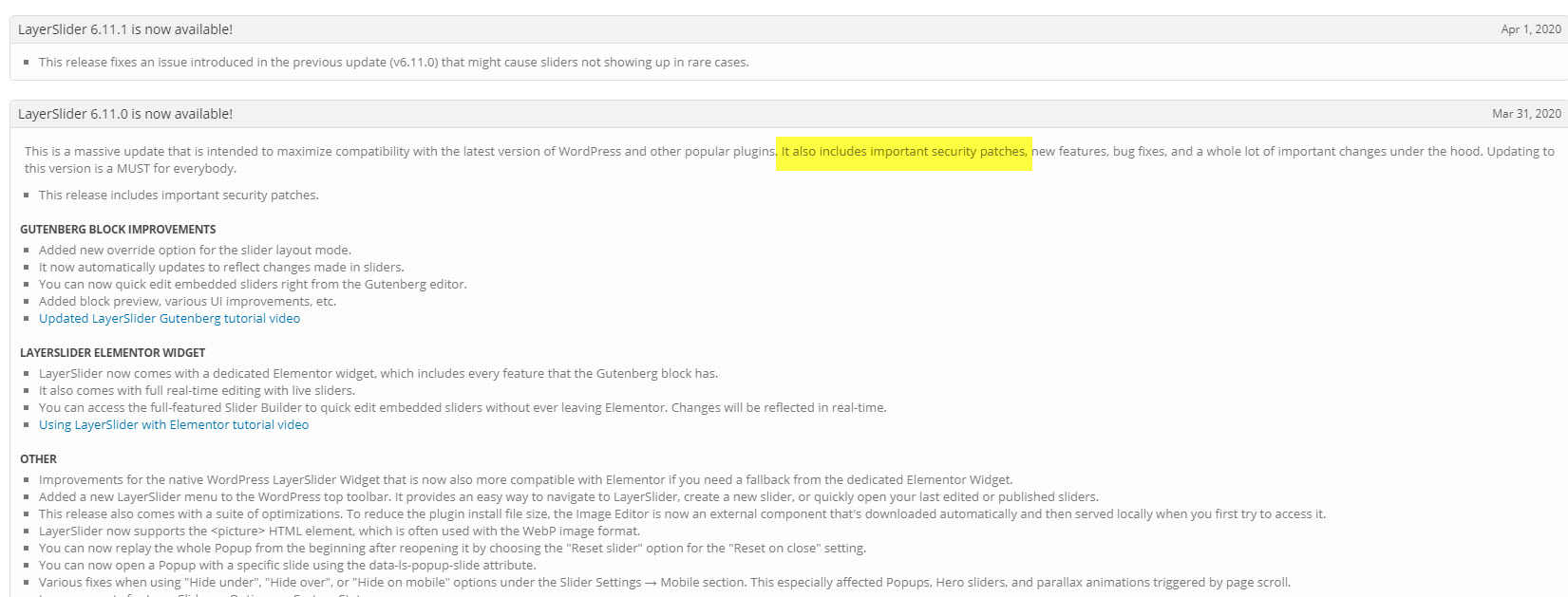The width and height of the screenshot is (1568, 597).
Task: Click 'It also comes with full real-time editing' bullet
Action: [197, 391]
